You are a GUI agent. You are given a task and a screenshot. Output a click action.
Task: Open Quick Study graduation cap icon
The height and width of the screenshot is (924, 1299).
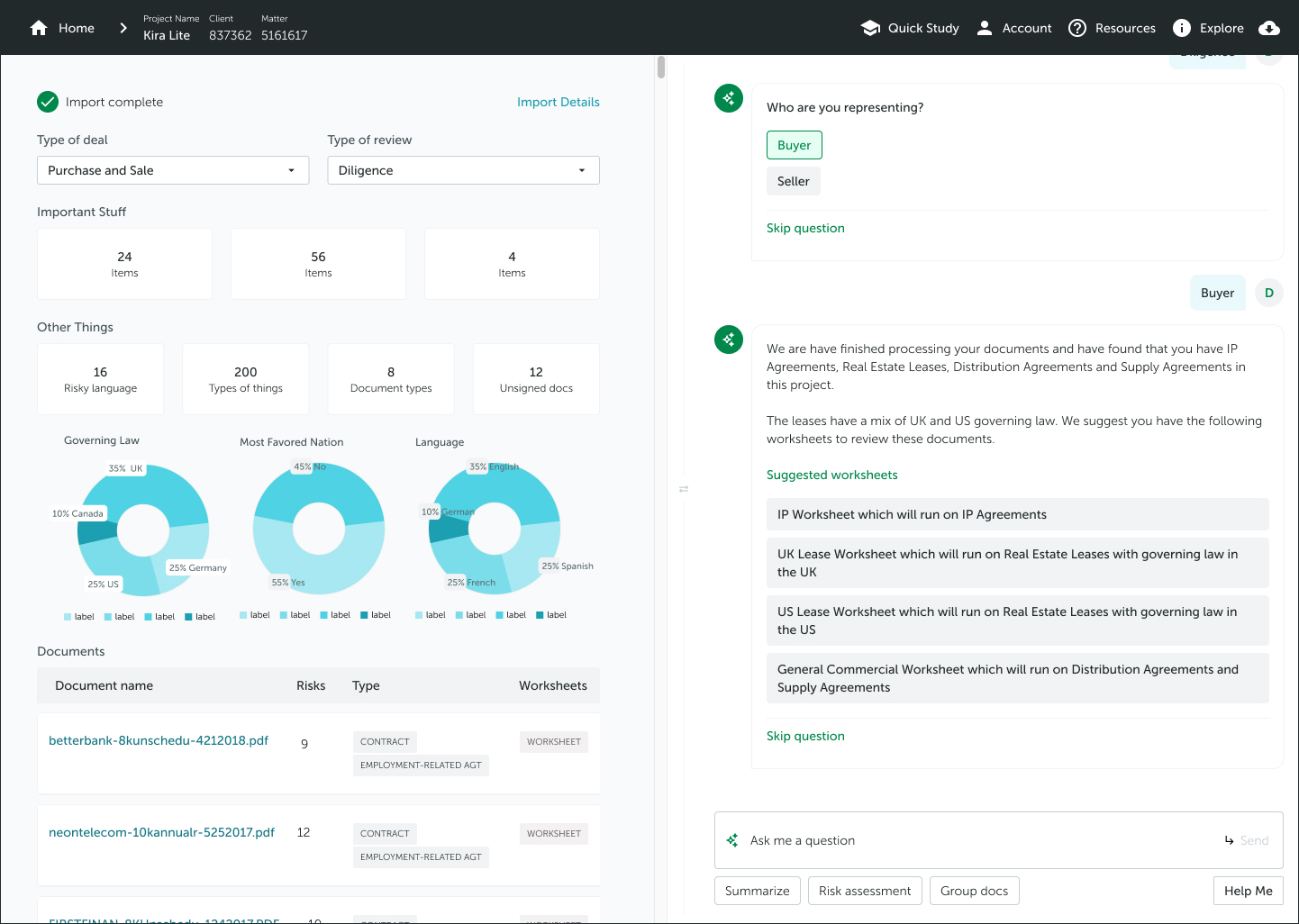[x=870, y=28]
